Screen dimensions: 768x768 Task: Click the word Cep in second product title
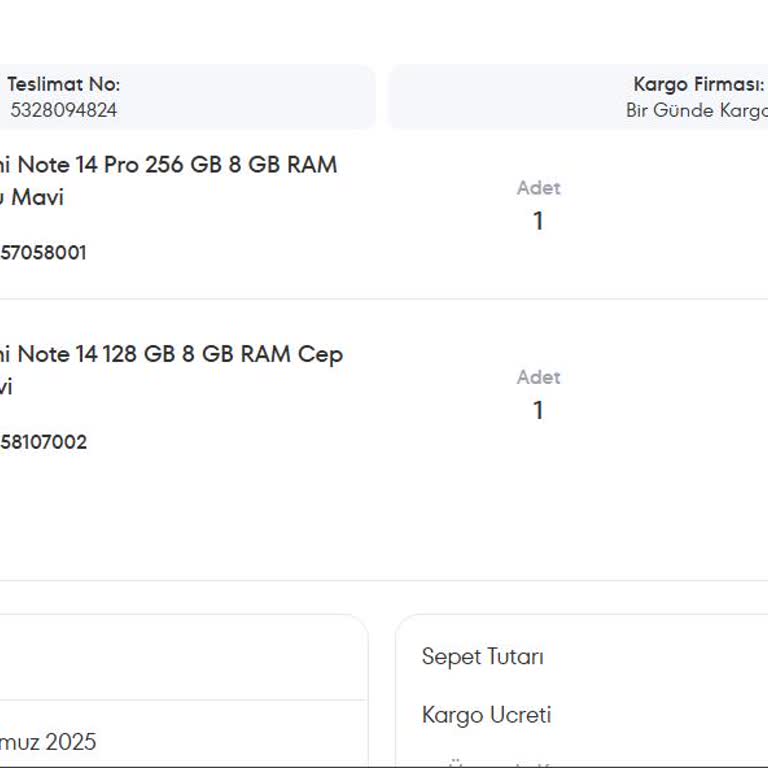[320, 354]
